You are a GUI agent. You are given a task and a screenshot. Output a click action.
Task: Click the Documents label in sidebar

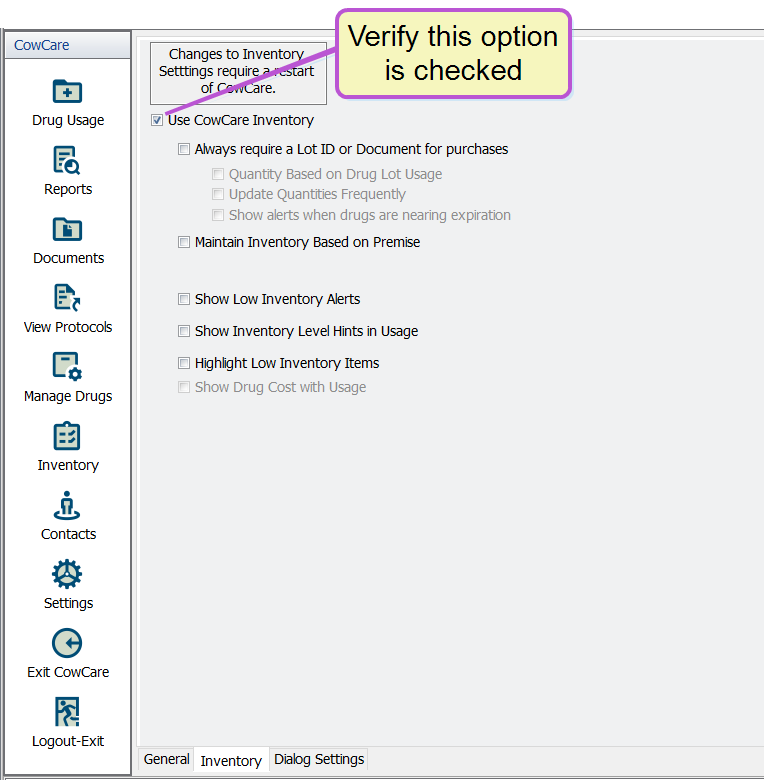[x=69, y=258]
